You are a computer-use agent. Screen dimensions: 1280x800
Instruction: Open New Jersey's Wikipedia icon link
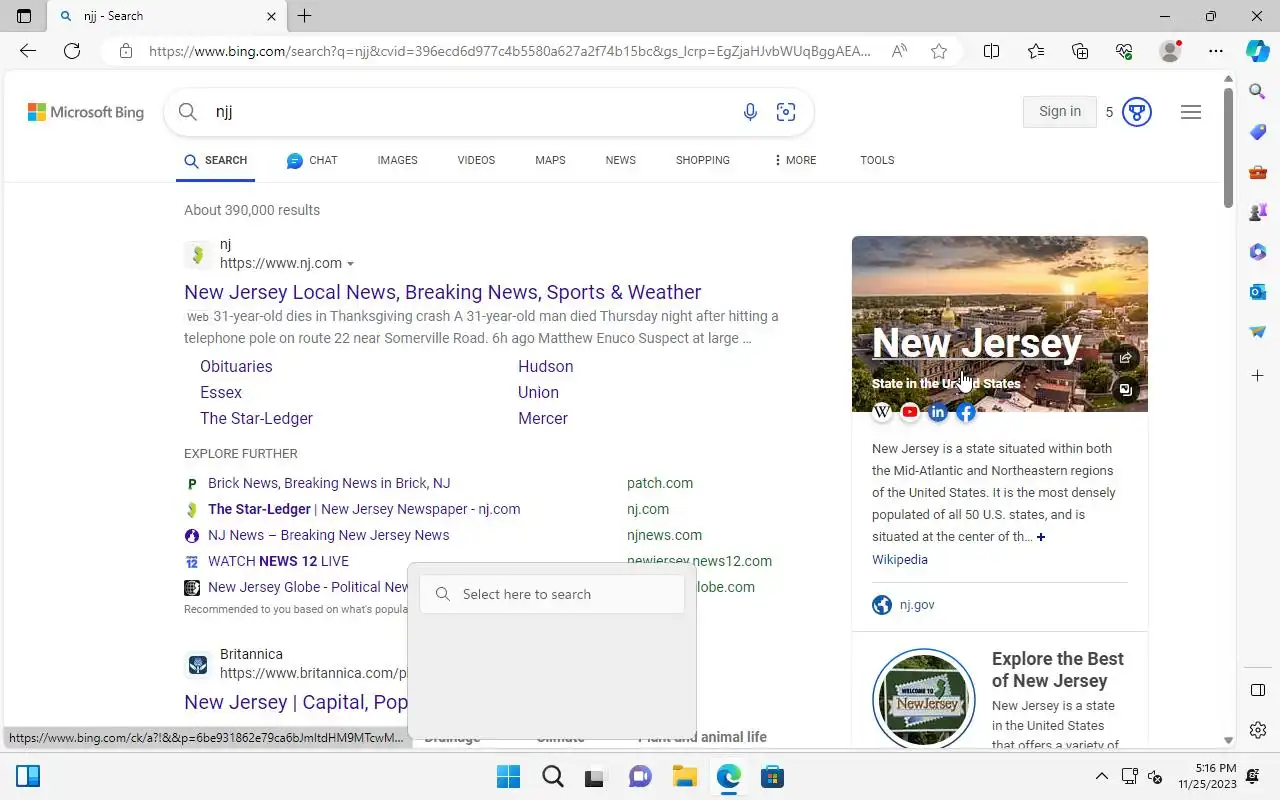point(882,412)
